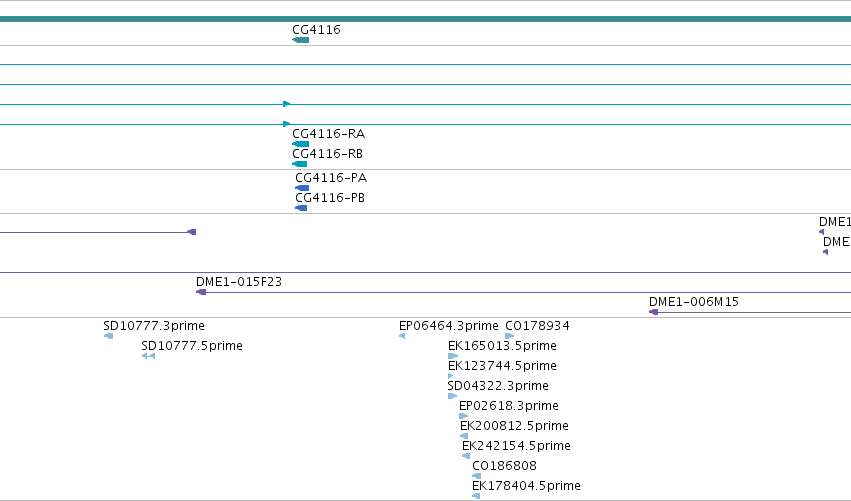Screen dimensions: 851x501
Task: Click the upper teal right-pointing transcript arrowhead
Action: coord(287,104)
